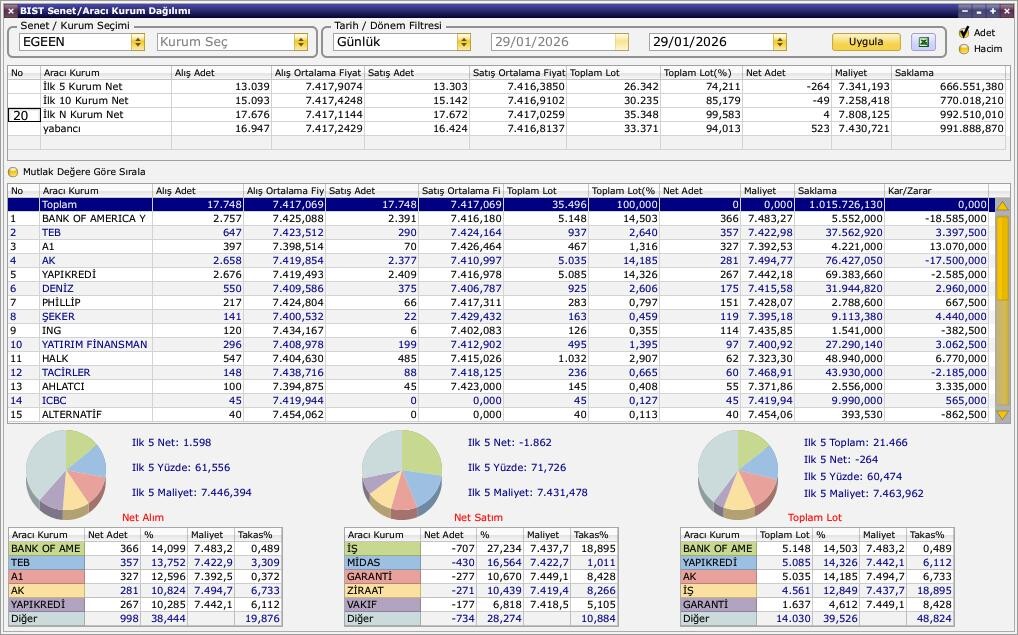1018x635 pixels.
Task: Click the Net Satım pie chart
Action: click(x=402, y=470)
